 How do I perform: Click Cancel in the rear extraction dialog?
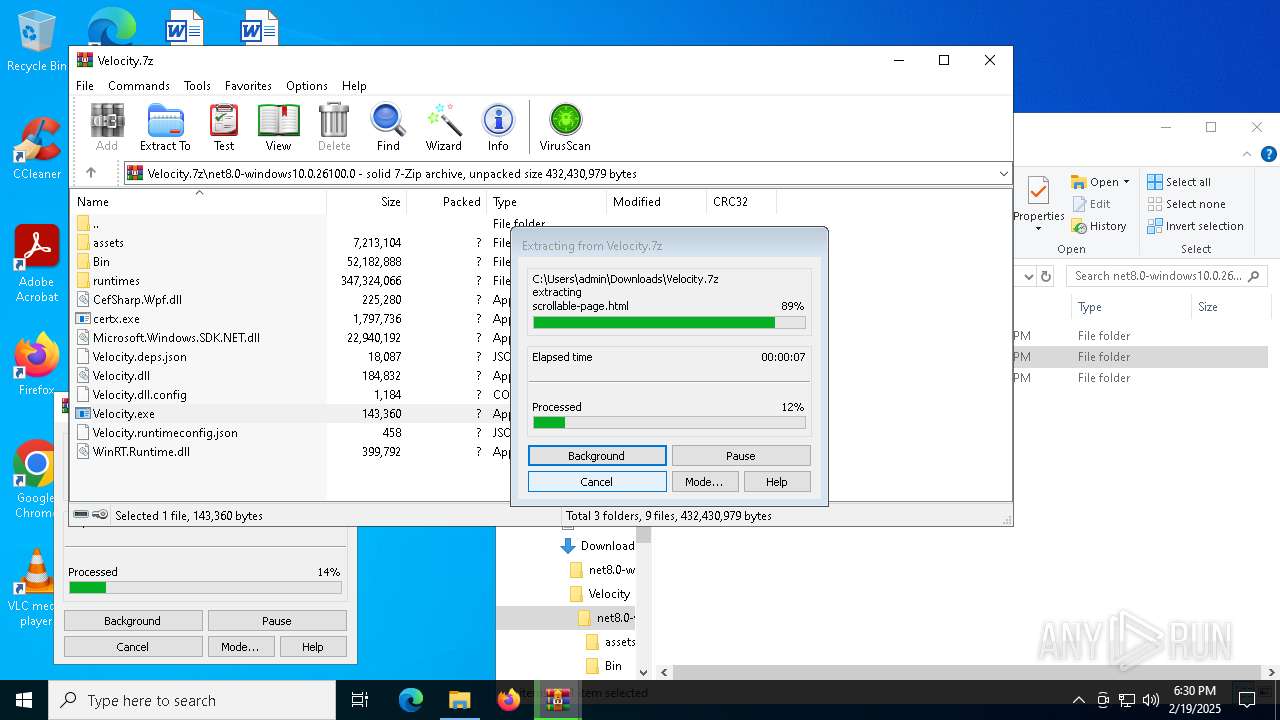pos(133,647)
